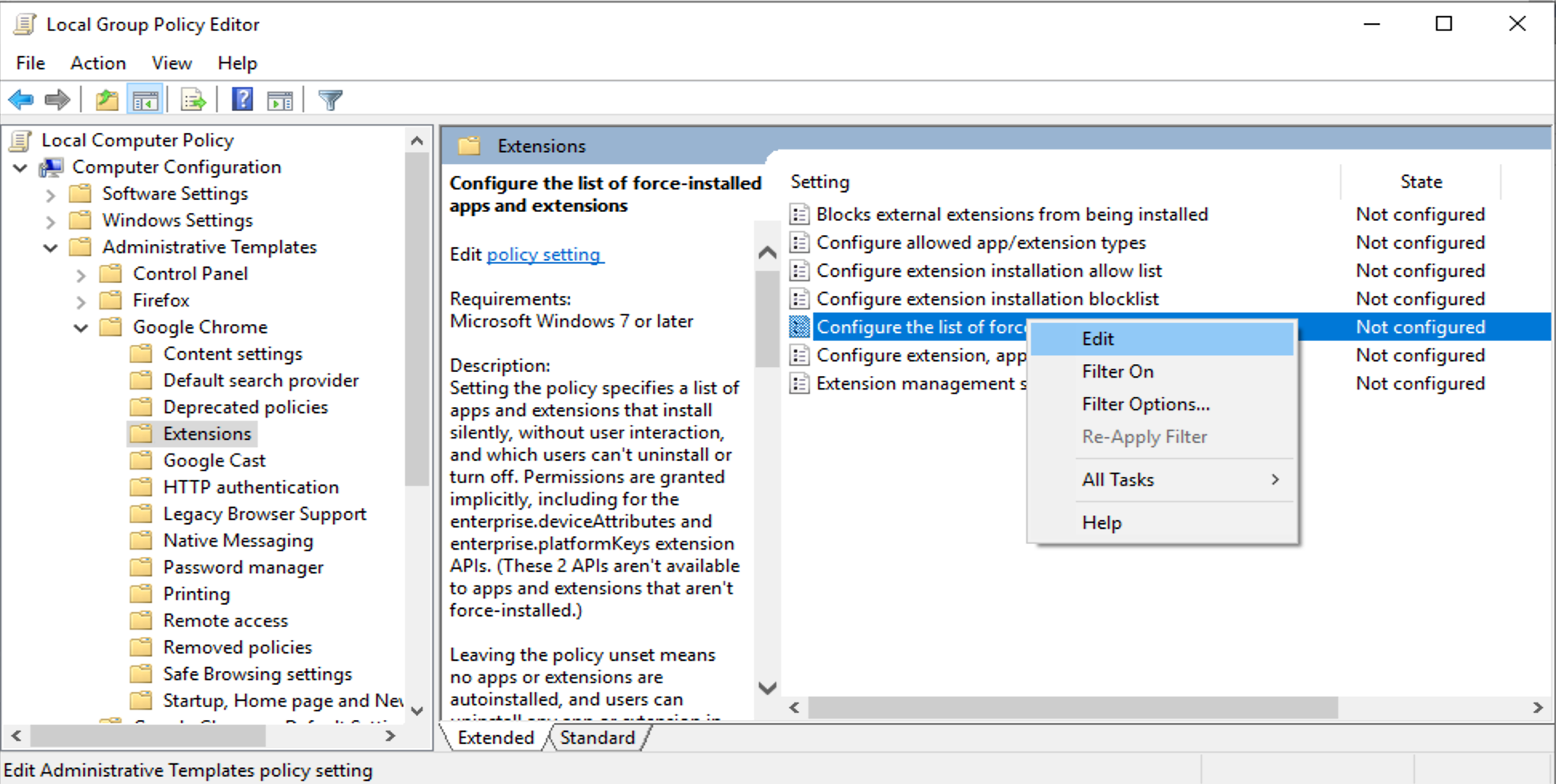Click tree pane vertical scrollbar down arrow
Viewport: 1556px width, 784px height.
417,710
